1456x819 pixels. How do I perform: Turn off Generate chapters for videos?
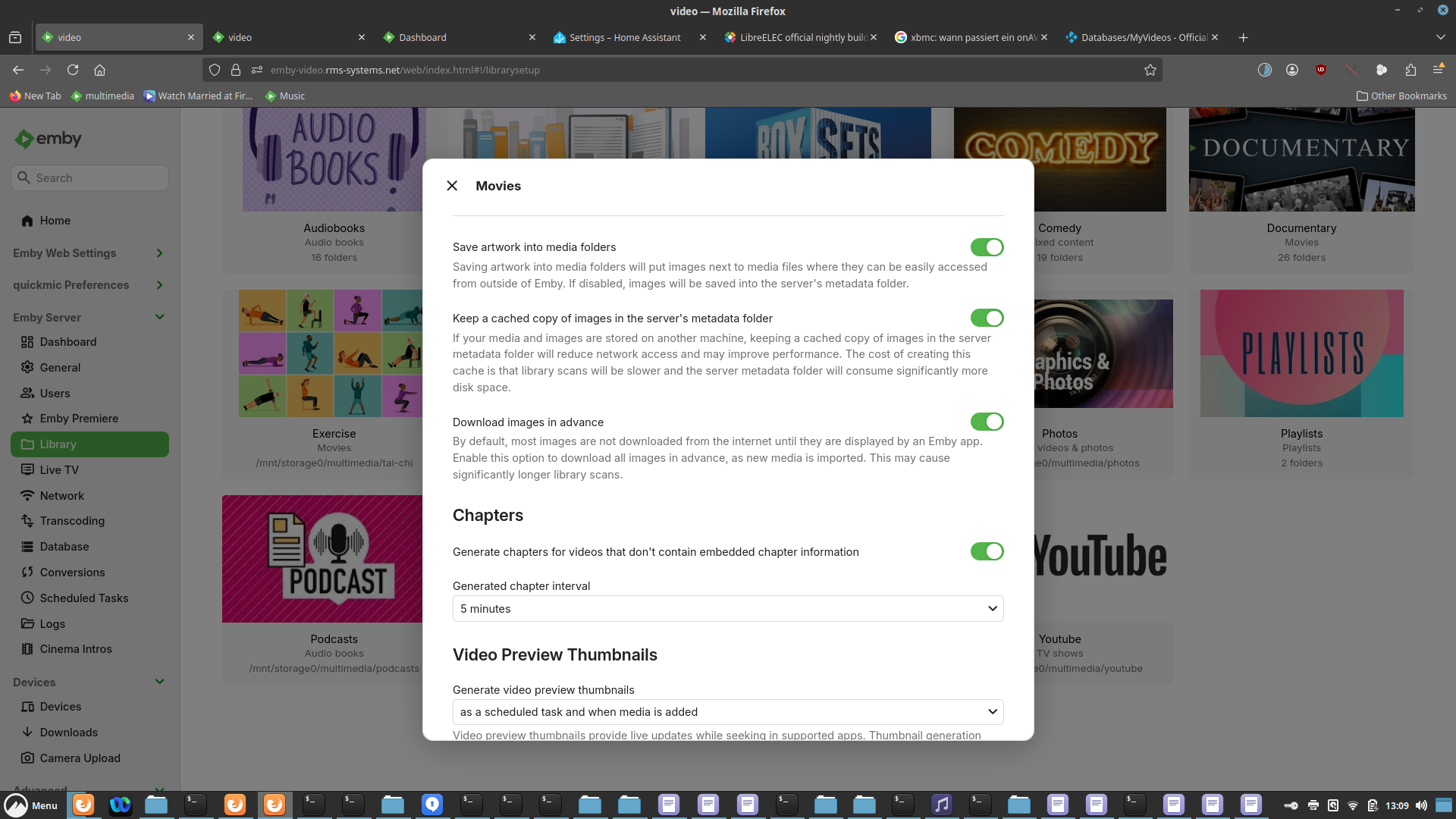987,551
